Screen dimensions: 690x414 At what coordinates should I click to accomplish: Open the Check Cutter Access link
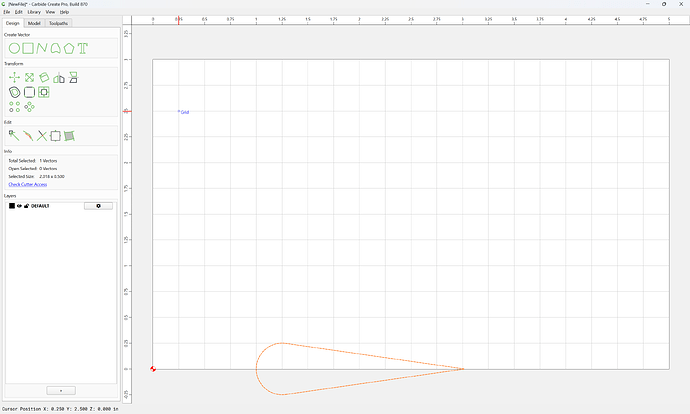point(28,184)
